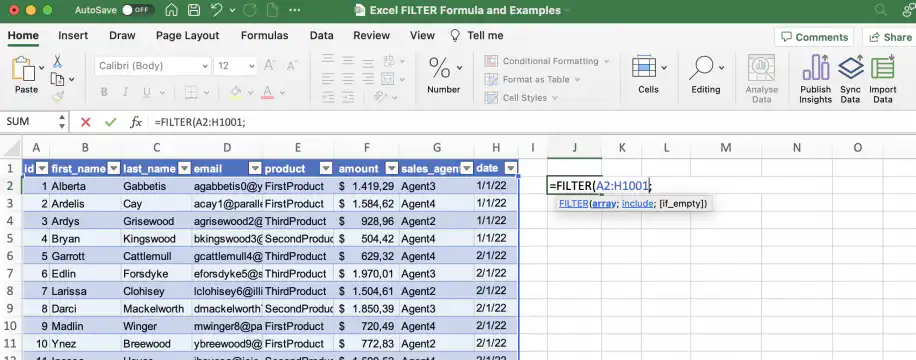Save the workbook with the disk icon

click(193, 11)
